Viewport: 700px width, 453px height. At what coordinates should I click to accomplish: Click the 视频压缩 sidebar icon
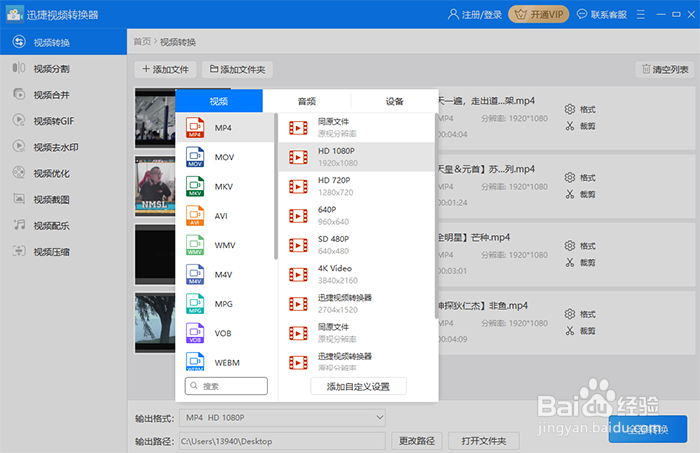pyautogui.click(x=19, y=251)
